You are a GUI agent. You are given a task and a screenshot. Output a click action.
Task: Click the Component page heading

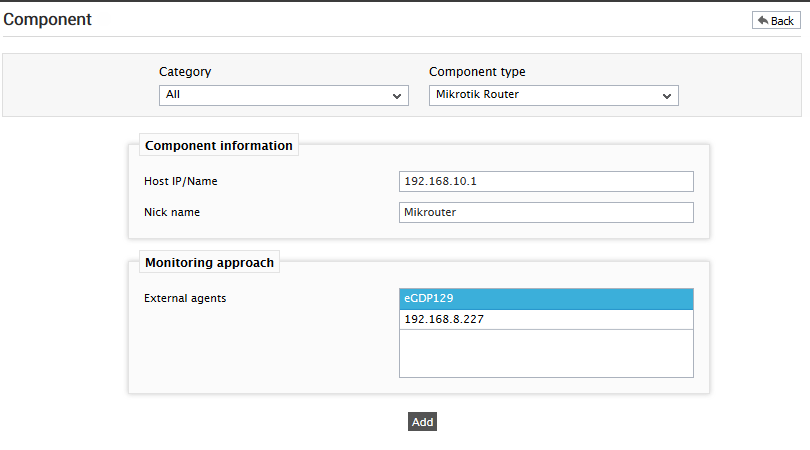[48, 20]
